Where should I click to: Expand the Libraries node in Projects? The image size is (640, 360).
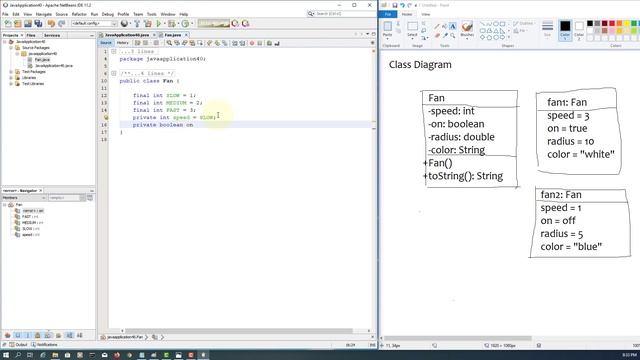[11, 78]
